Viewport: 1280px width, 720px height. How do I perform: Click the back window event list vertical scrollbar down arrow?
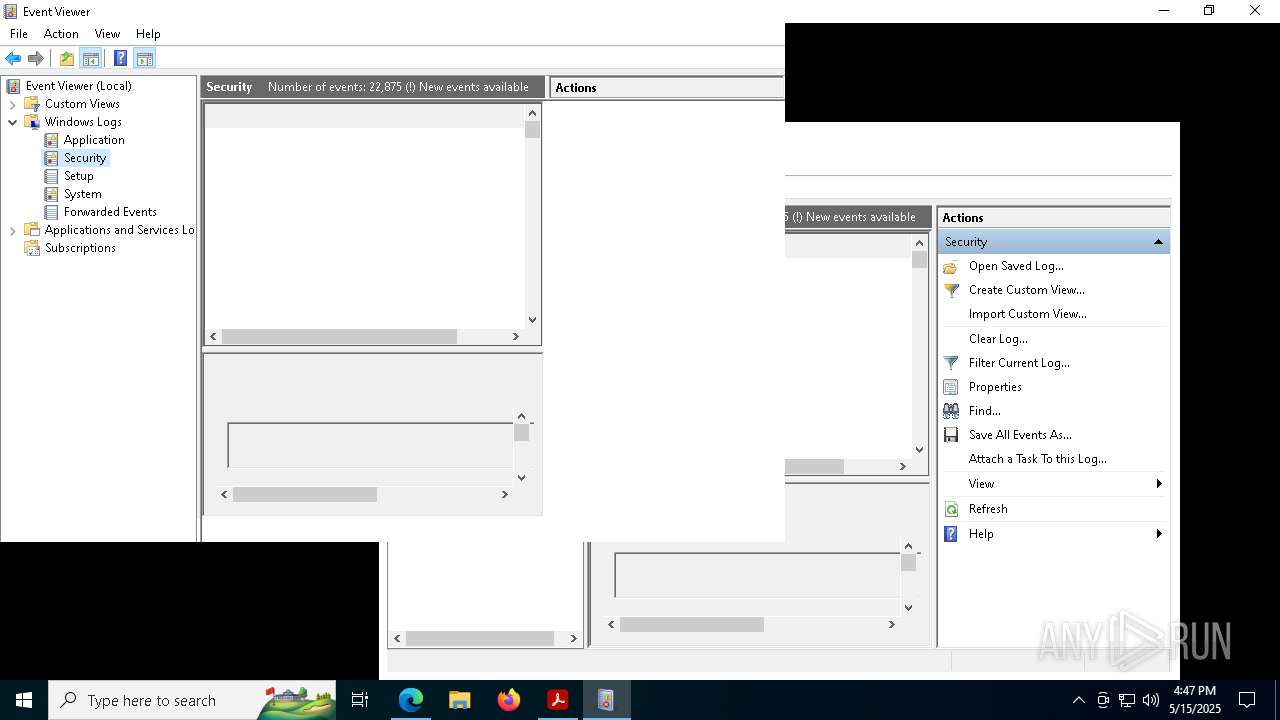pos(919,450)
